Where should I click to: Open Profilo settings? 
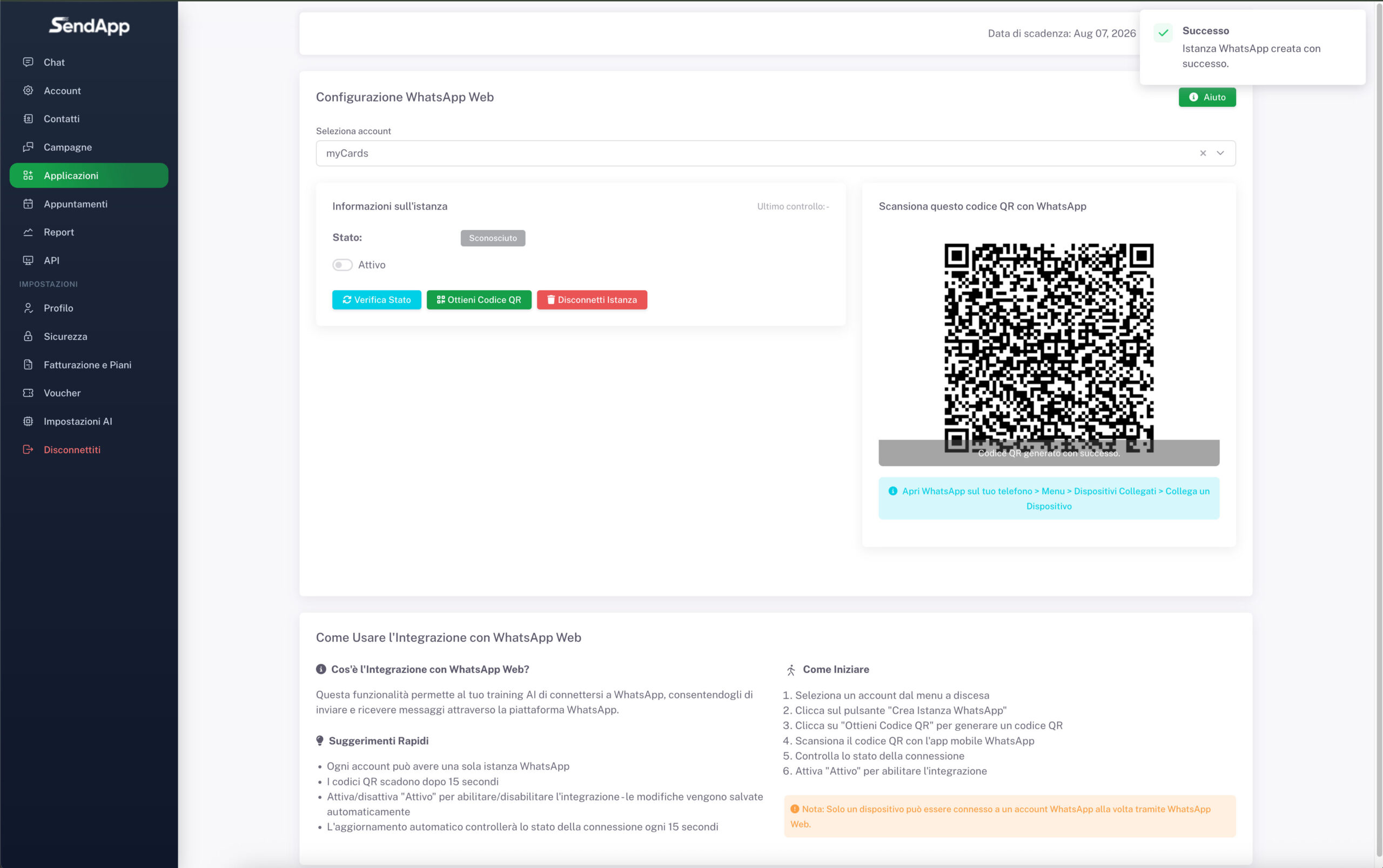coord(89,308)
